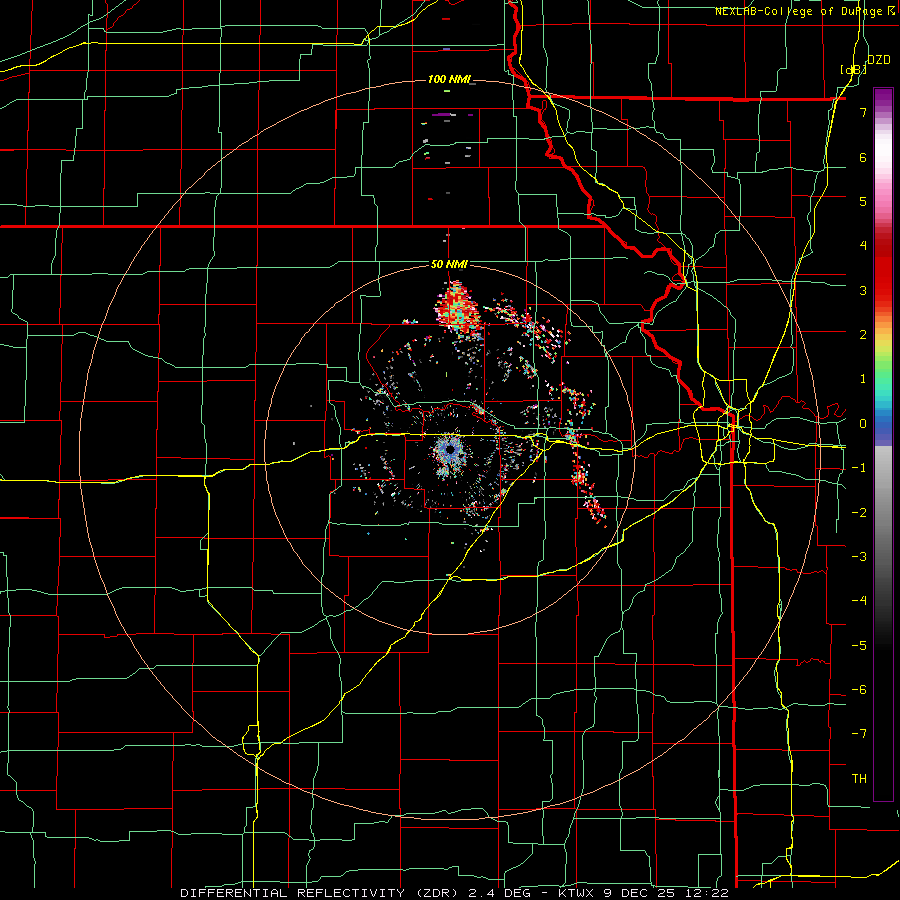
Task: Click the -6 value on the color scale
Action: click(x=859, y=690)
